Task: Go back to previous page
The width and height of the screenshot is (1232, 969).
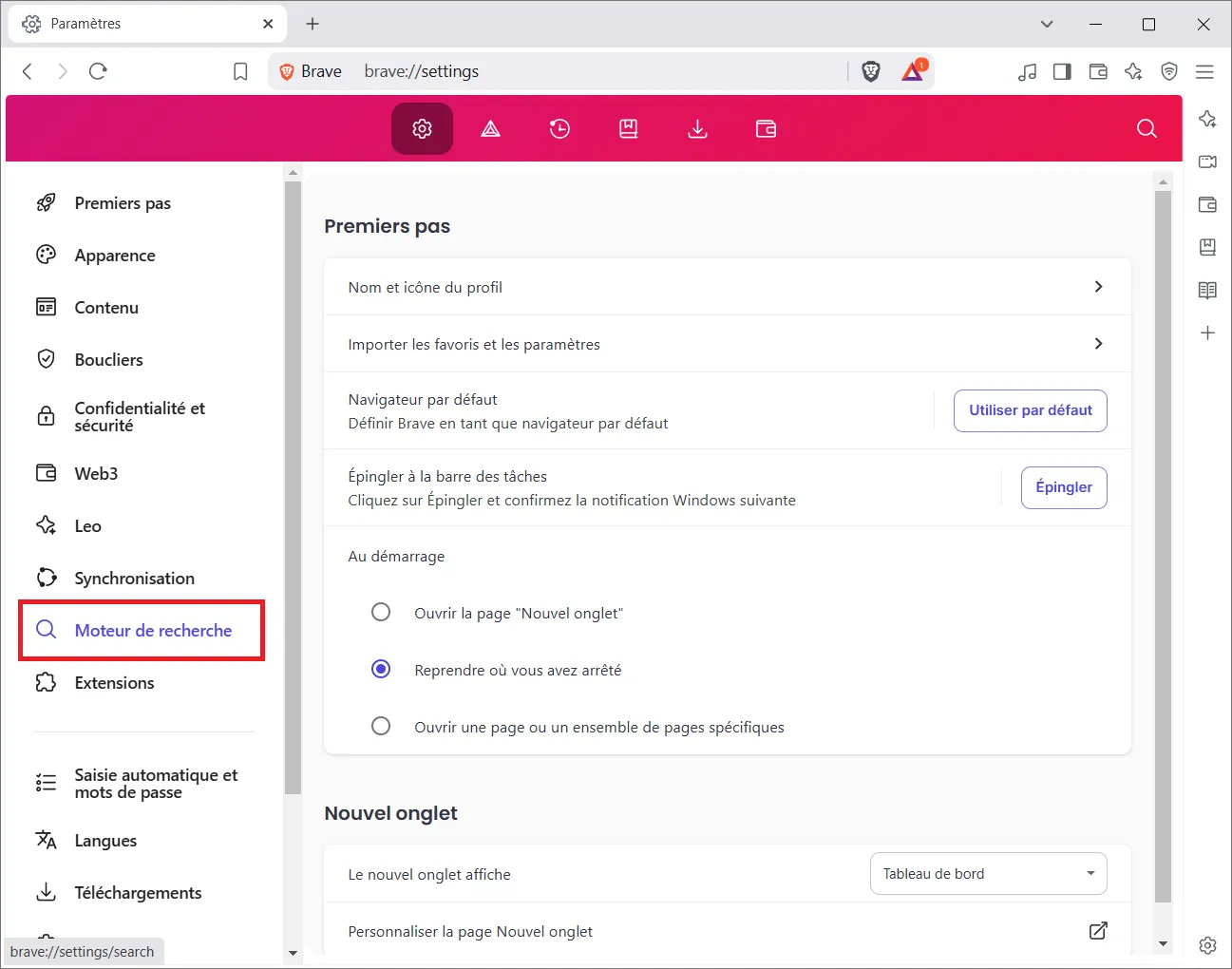Action: point(28,71)
